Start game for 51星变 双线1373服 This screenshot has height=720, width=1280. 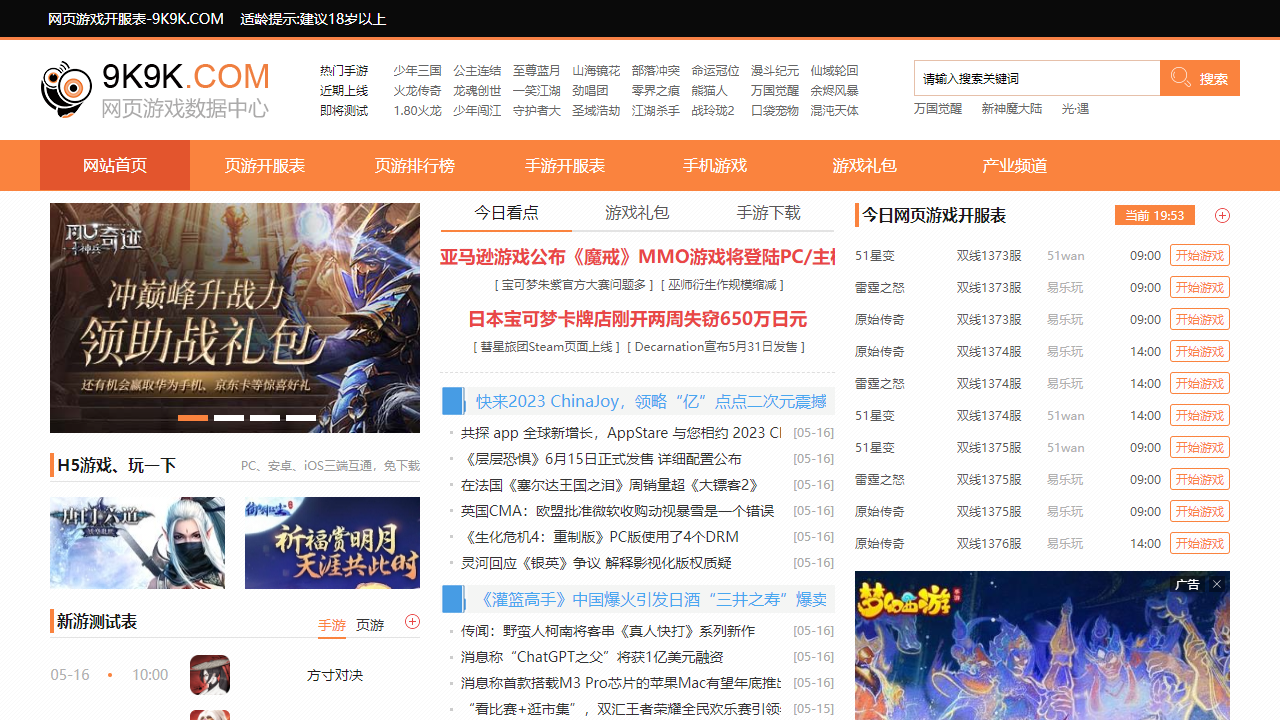tap(1200, 255)
